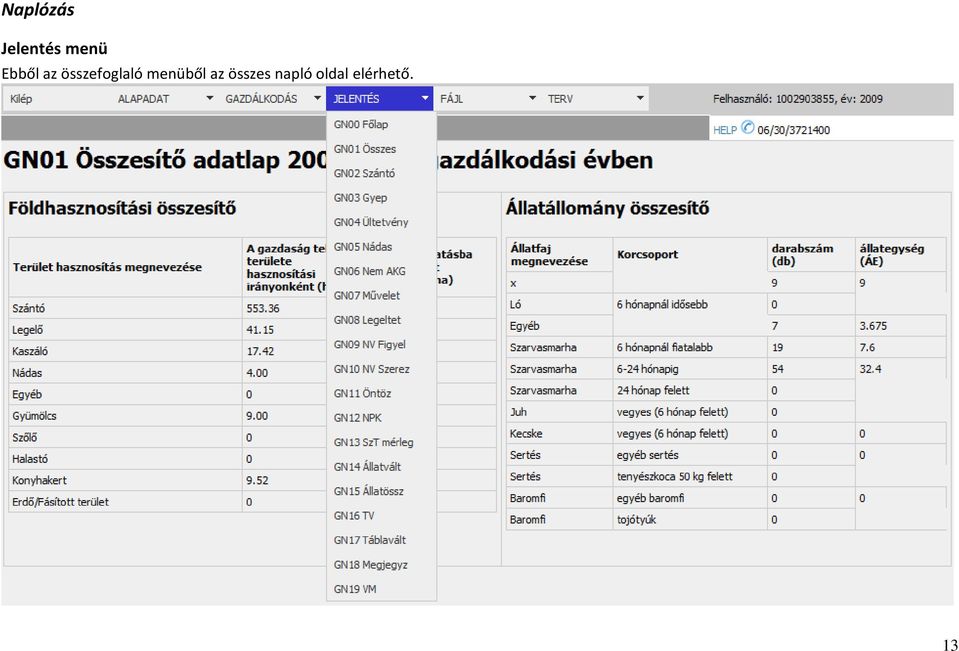Open GN08 Legeltet report
Image resolution: width=959 pixels, height=651 pixels.
click(368, 320)
